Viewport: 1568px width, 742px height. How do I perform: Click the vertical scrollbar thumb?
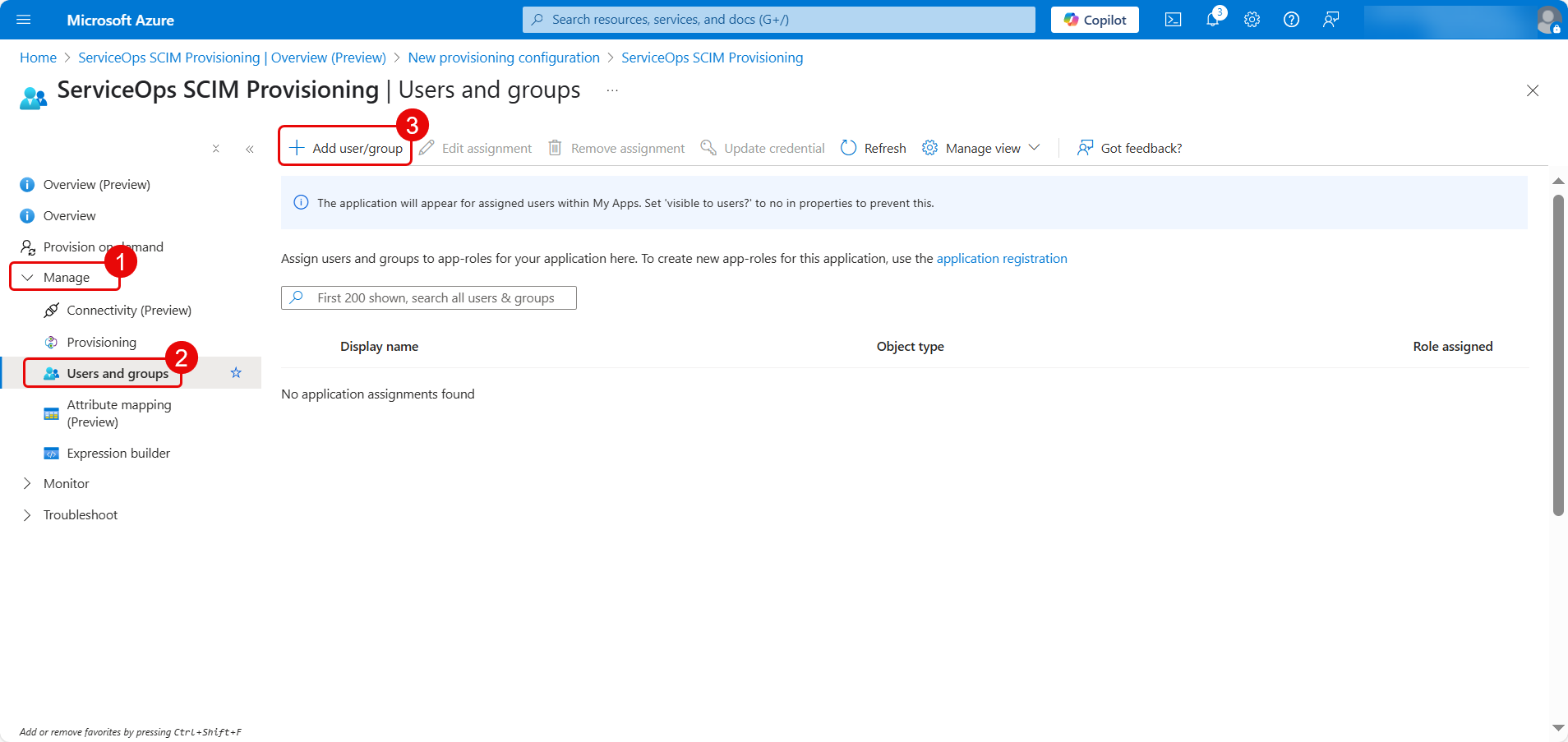[x=1557, y=355]
